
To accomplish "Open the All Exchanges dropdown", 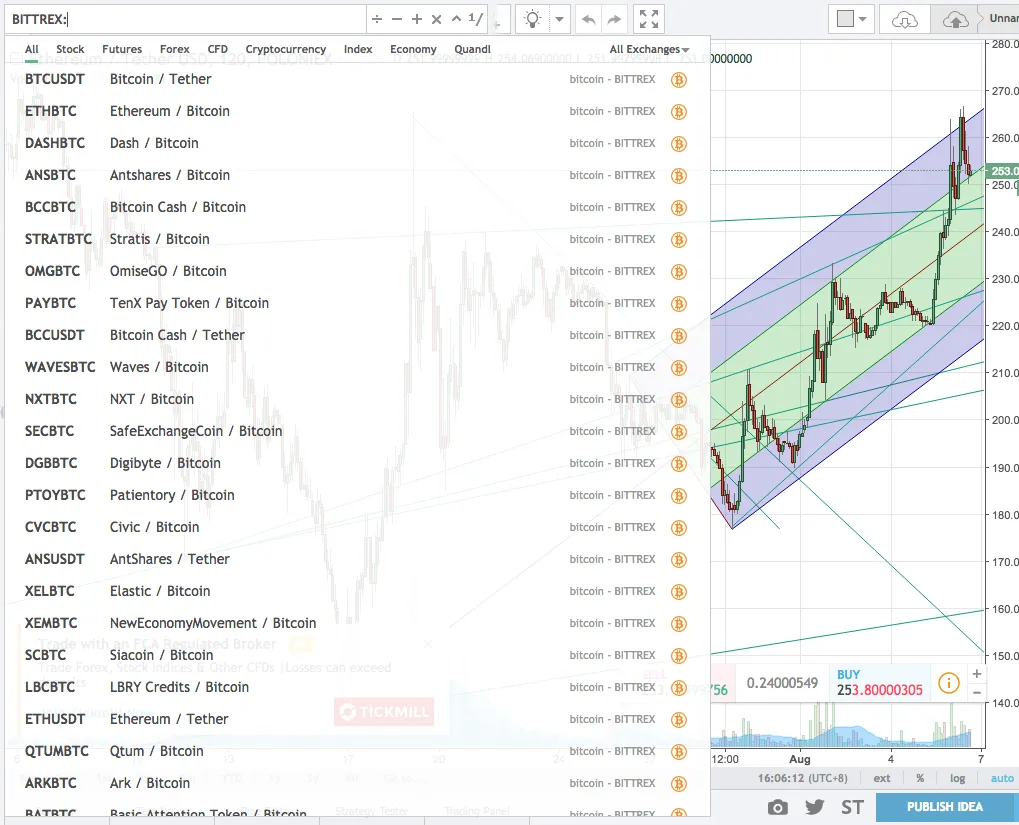I will [649, 49].
